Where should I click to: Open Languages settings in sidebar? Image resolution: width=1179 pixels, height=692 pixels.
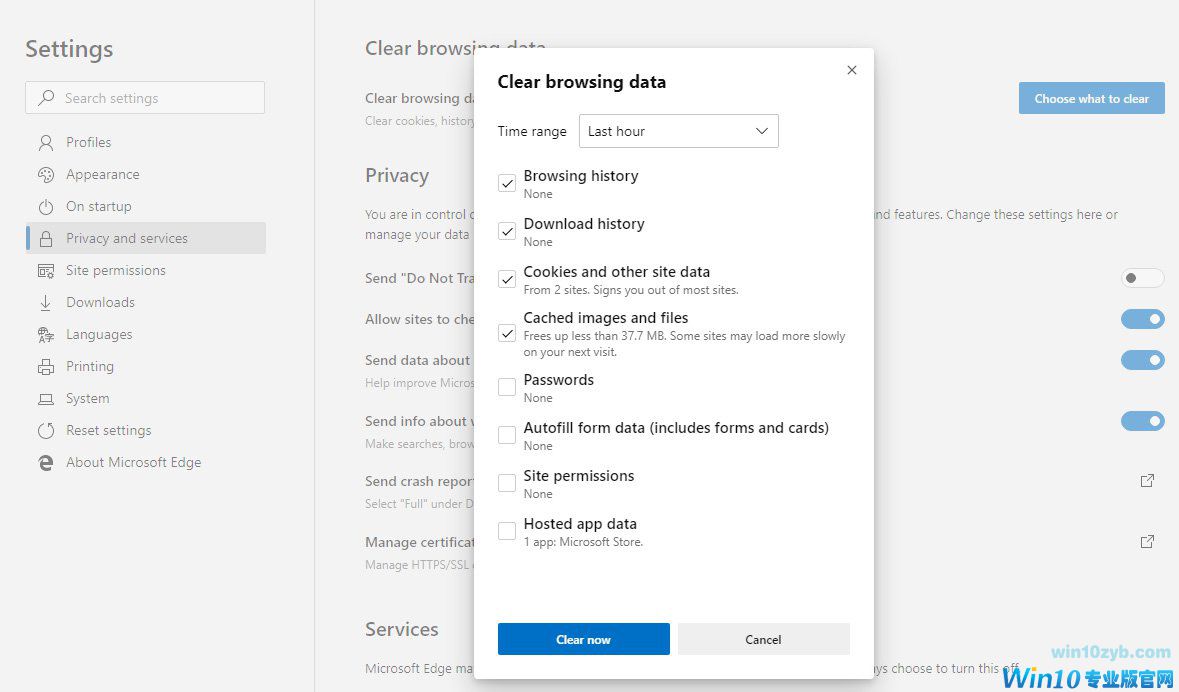pos(99,335)
